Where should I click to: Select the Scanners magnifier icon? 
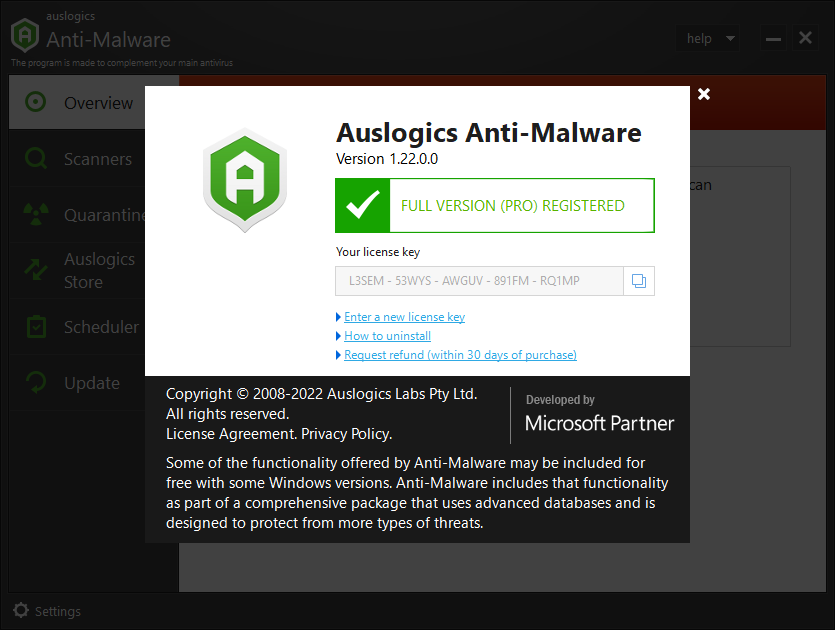35,159
